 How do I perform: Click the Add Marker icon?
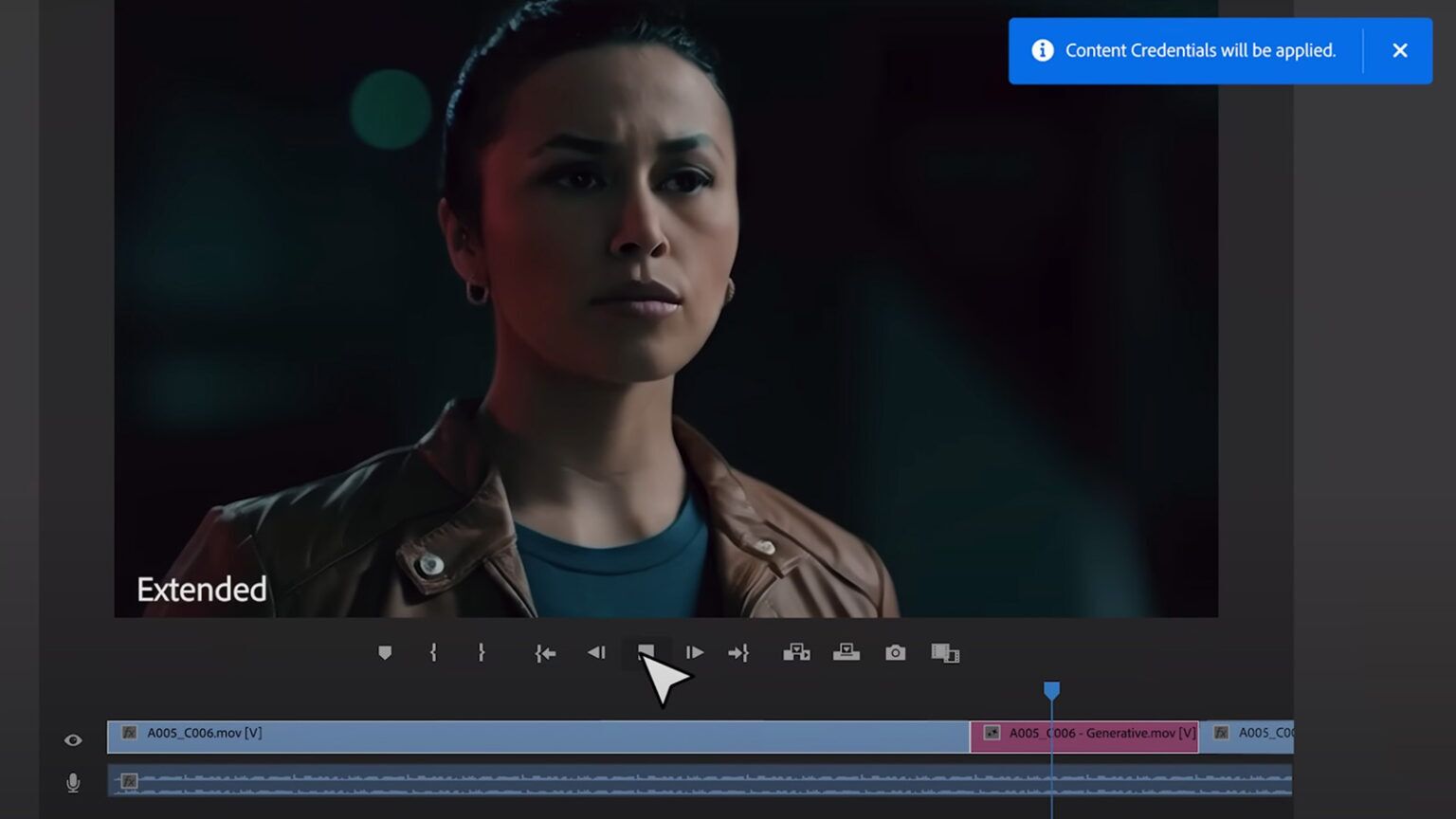pos(385,652)
